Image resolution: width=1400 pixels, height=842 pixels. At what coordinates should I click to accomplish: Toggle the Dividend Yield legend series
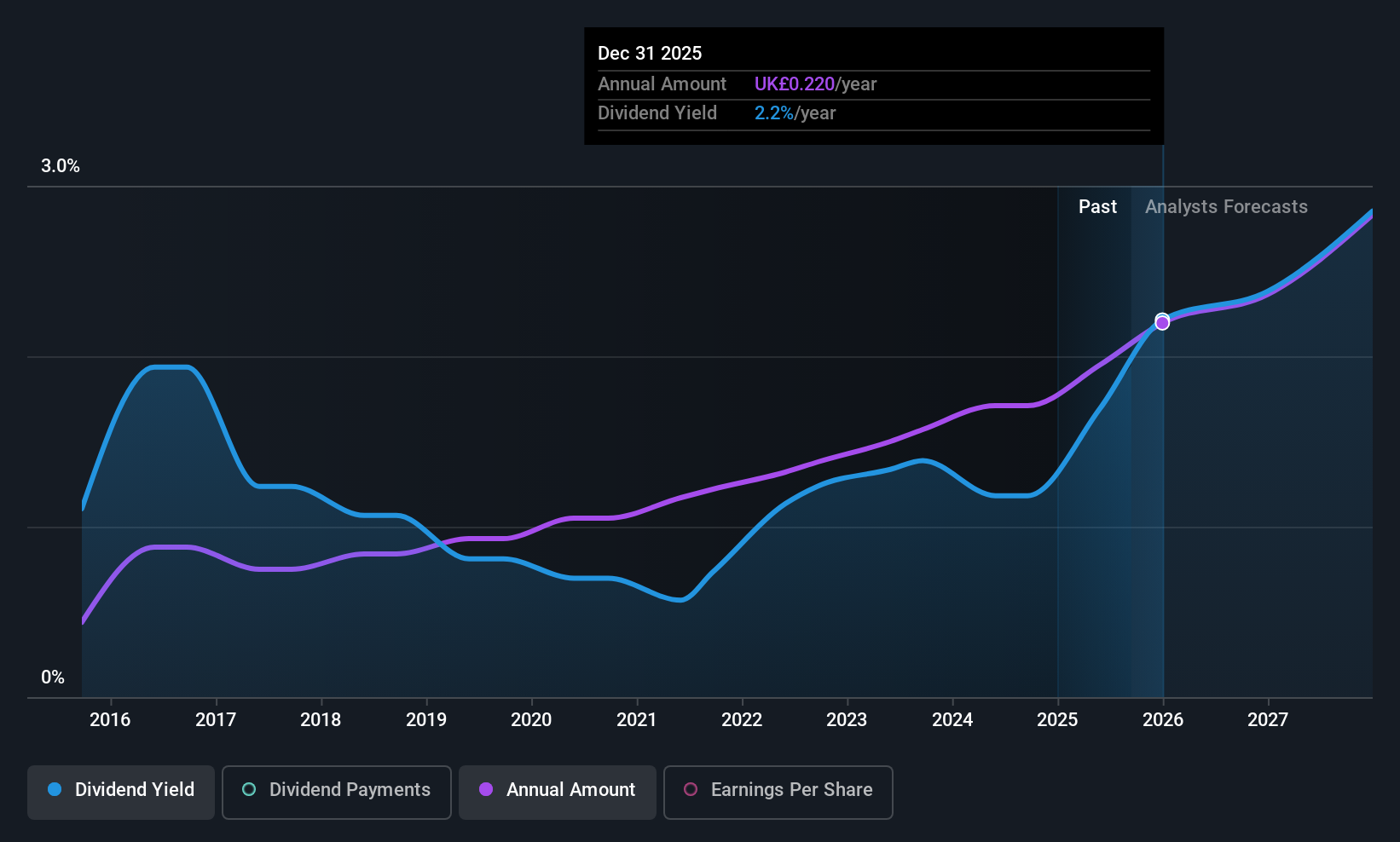pos(121,792)
